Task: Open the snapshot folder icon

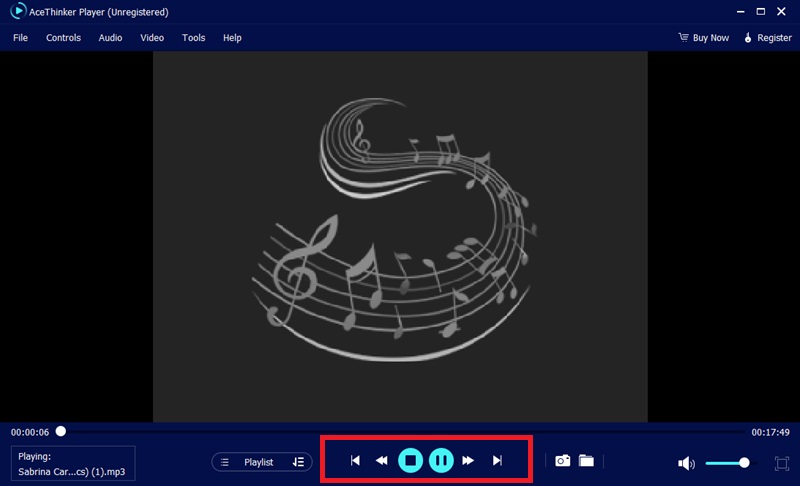Action: 586,461
